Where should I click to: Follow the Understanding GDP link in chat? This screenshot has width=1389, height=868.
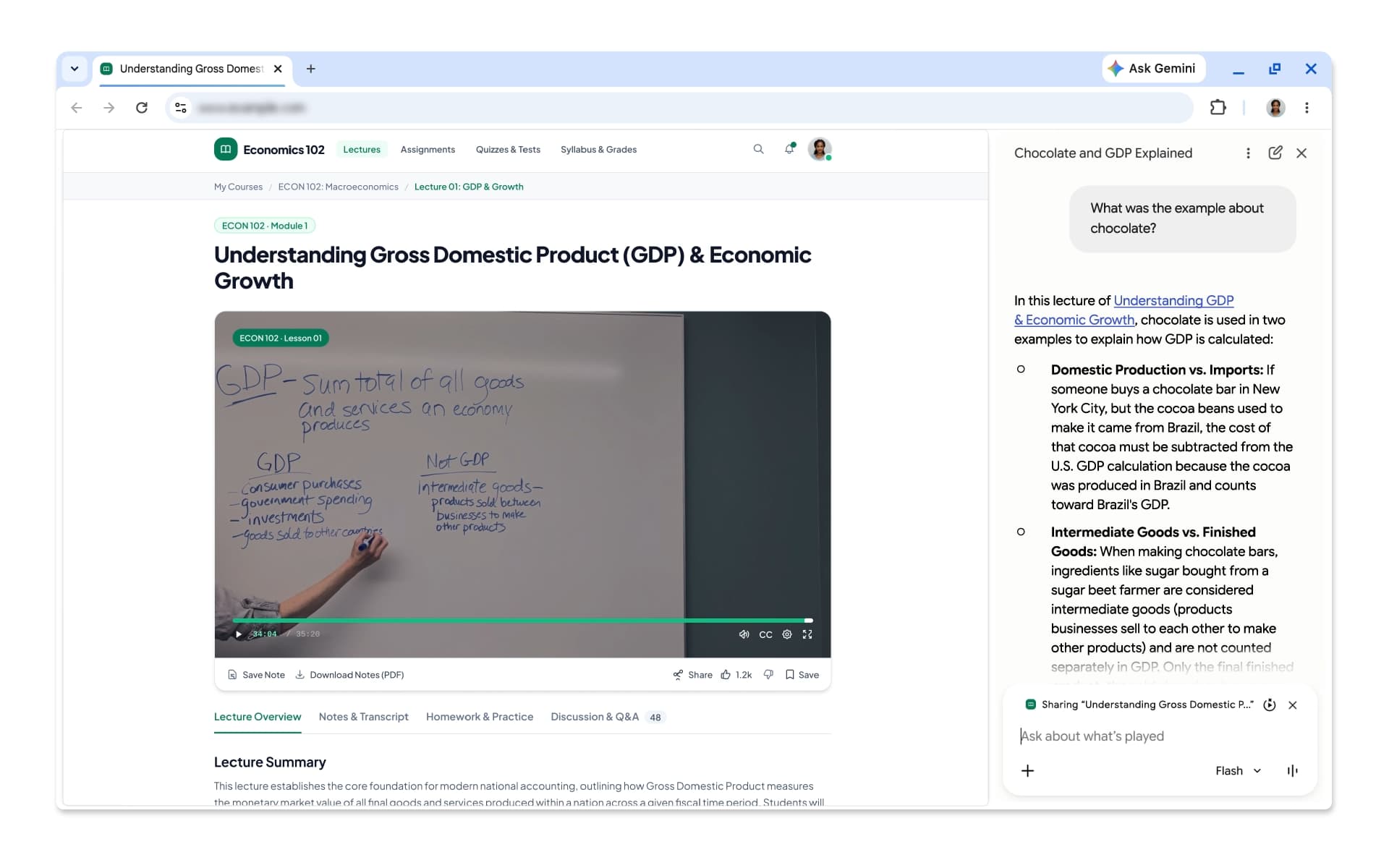coord(1173,300)
